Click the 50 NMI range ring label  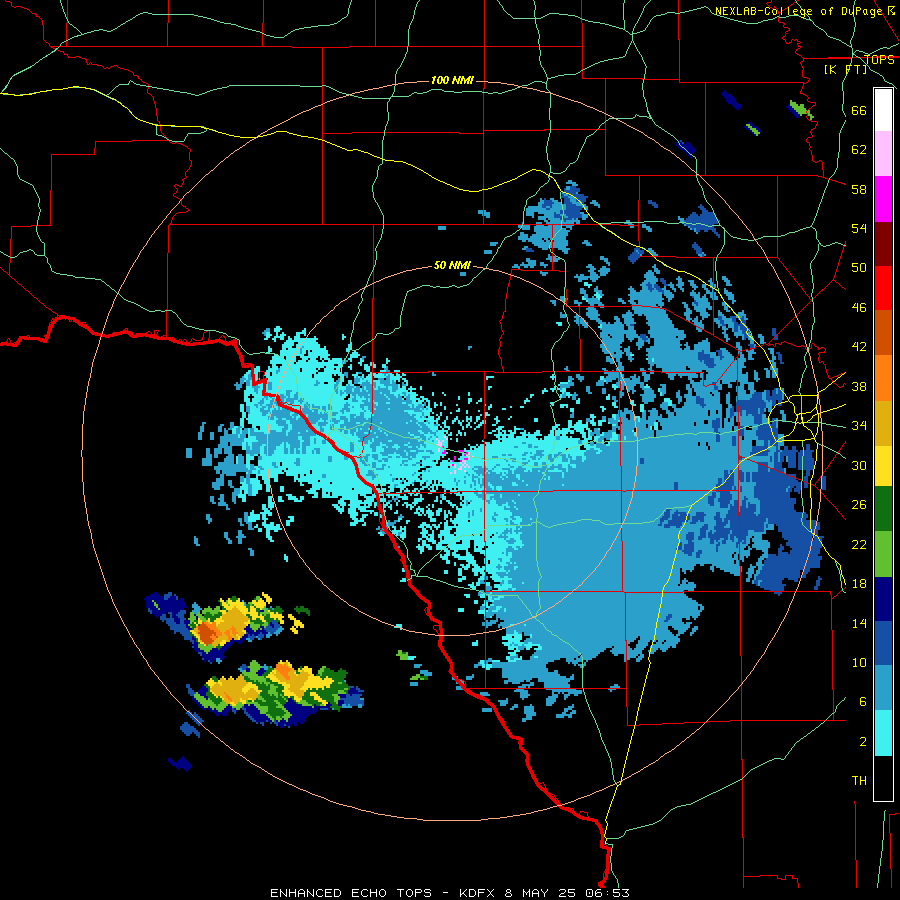tap(452, 265)
